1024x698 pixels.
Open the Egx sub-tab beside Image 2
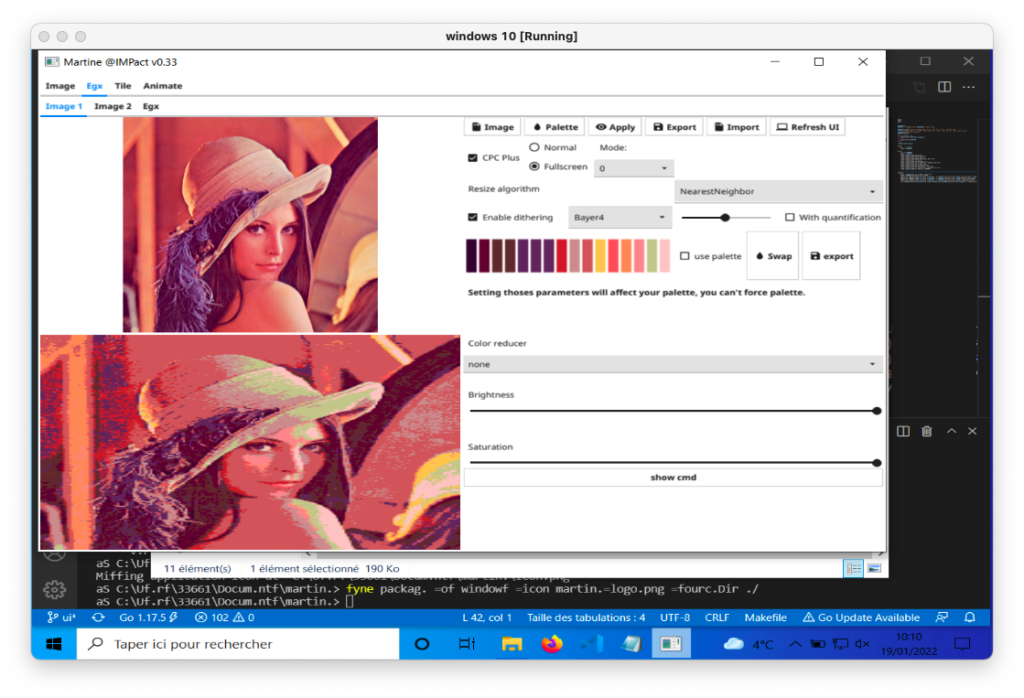pos(151,106)
